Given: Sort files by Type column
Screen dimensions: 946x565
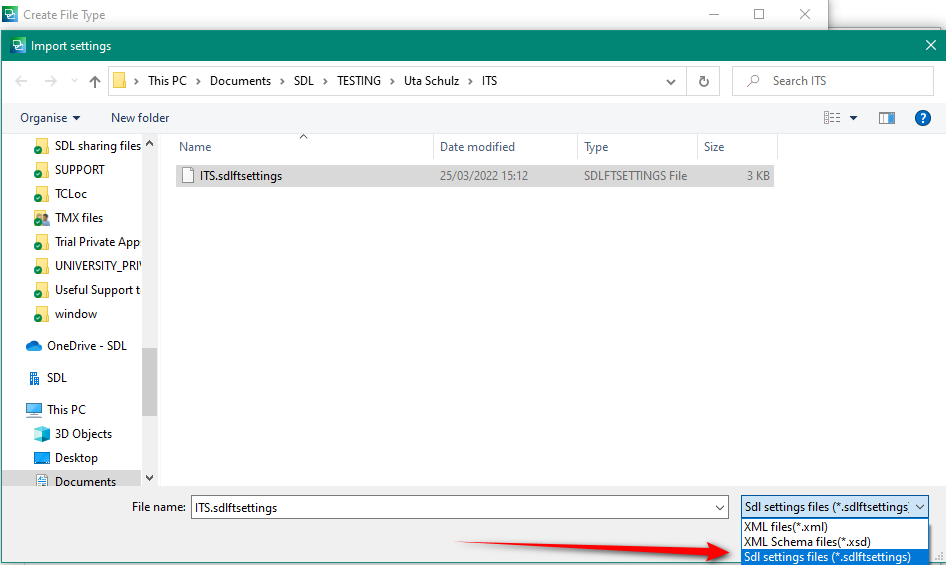Looking at the screenshot, I should pos(637,147).
